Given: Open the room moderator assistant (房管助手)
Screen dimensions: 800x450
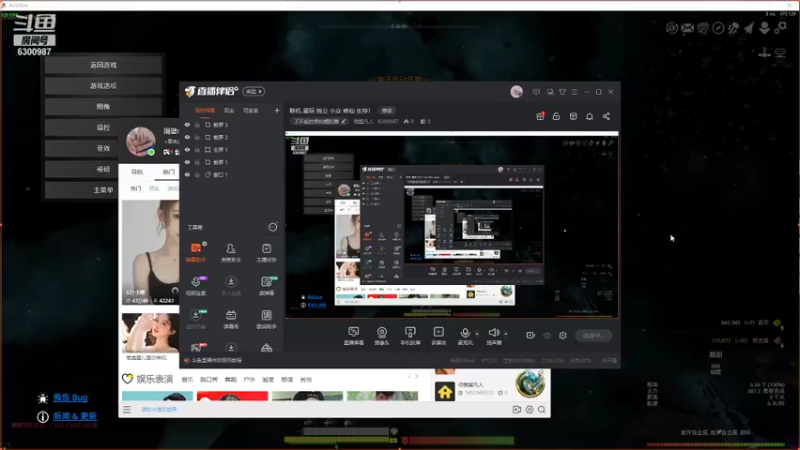Looking at the screenshot, I should (x=231, y=252).
